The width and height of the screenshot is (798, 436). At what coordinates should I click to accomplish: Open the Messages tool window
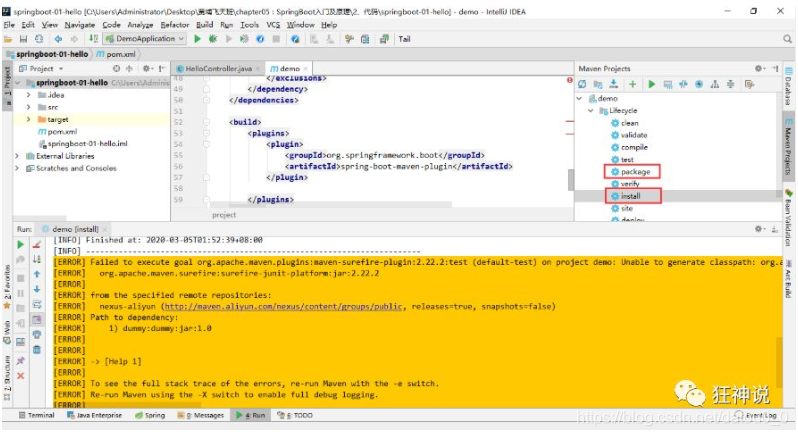[x=201, y=415]
